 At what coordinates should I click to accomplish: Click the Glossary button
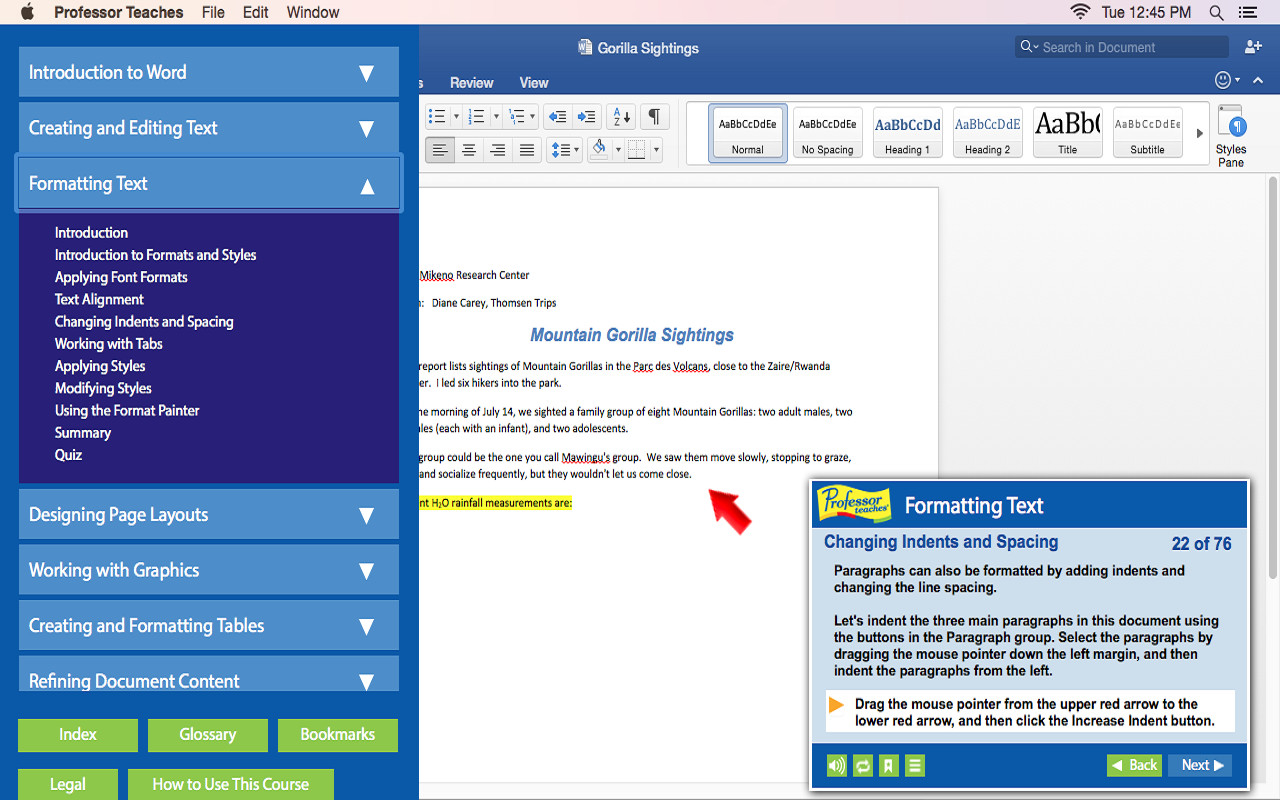208,735
